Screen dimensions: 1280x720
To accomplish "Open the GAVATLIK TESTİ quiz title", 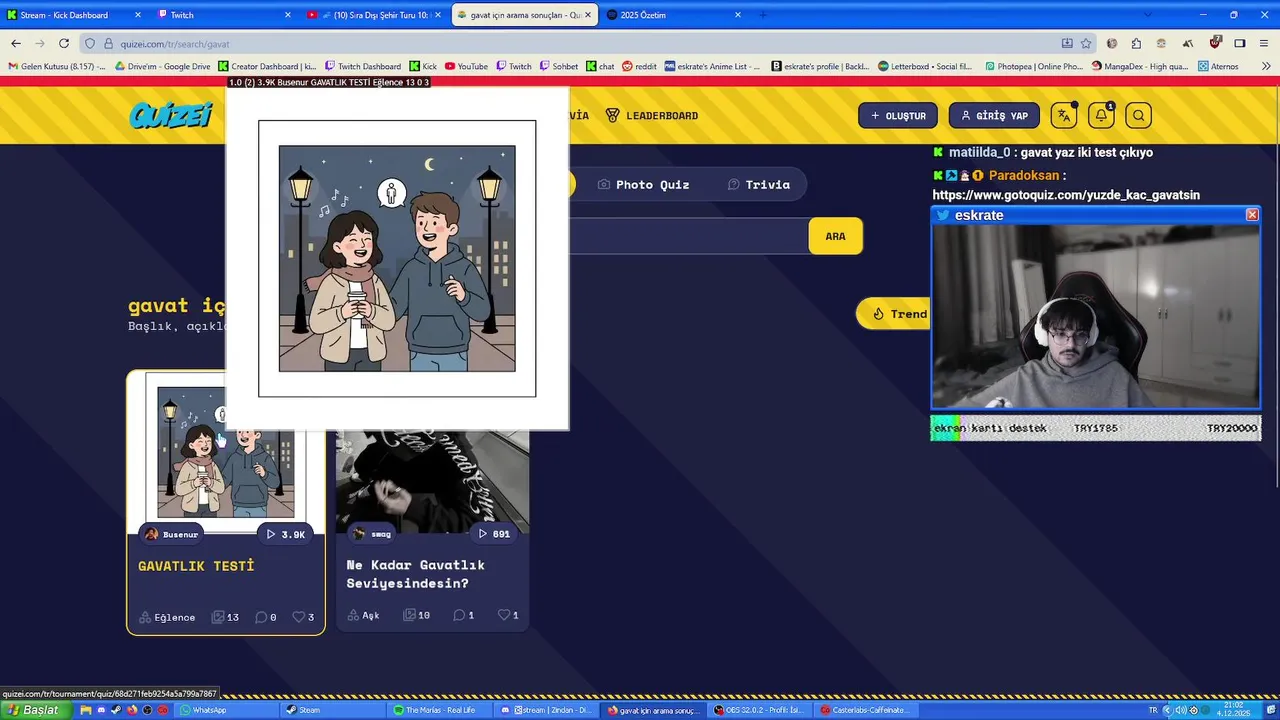I will 196,566.
